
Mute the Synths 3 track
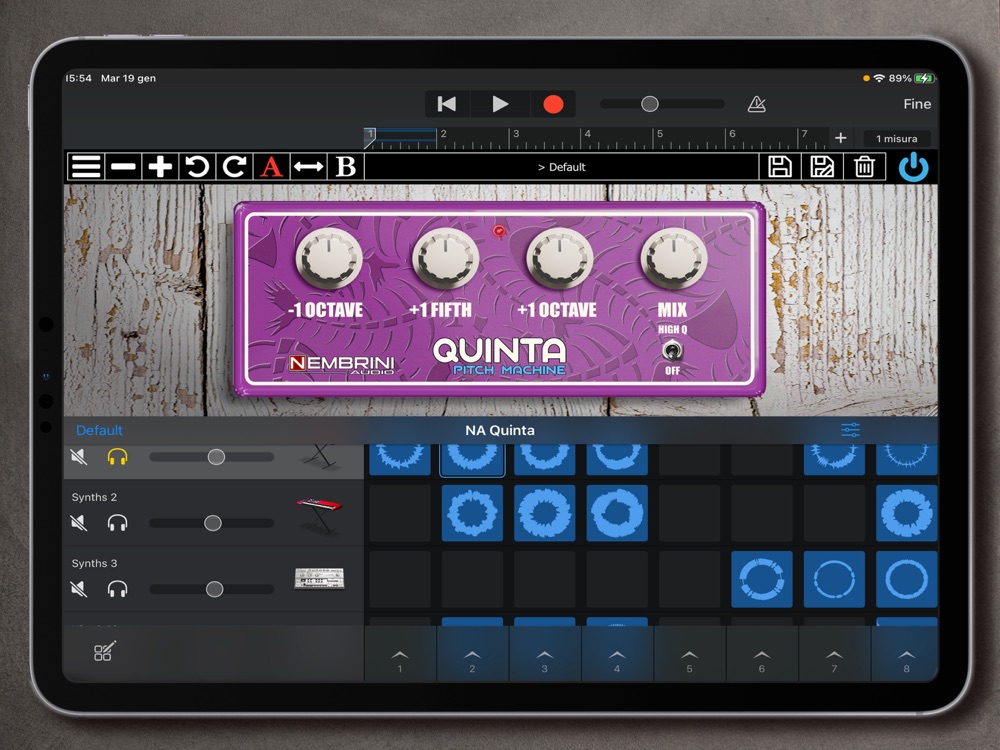point(78,589)
